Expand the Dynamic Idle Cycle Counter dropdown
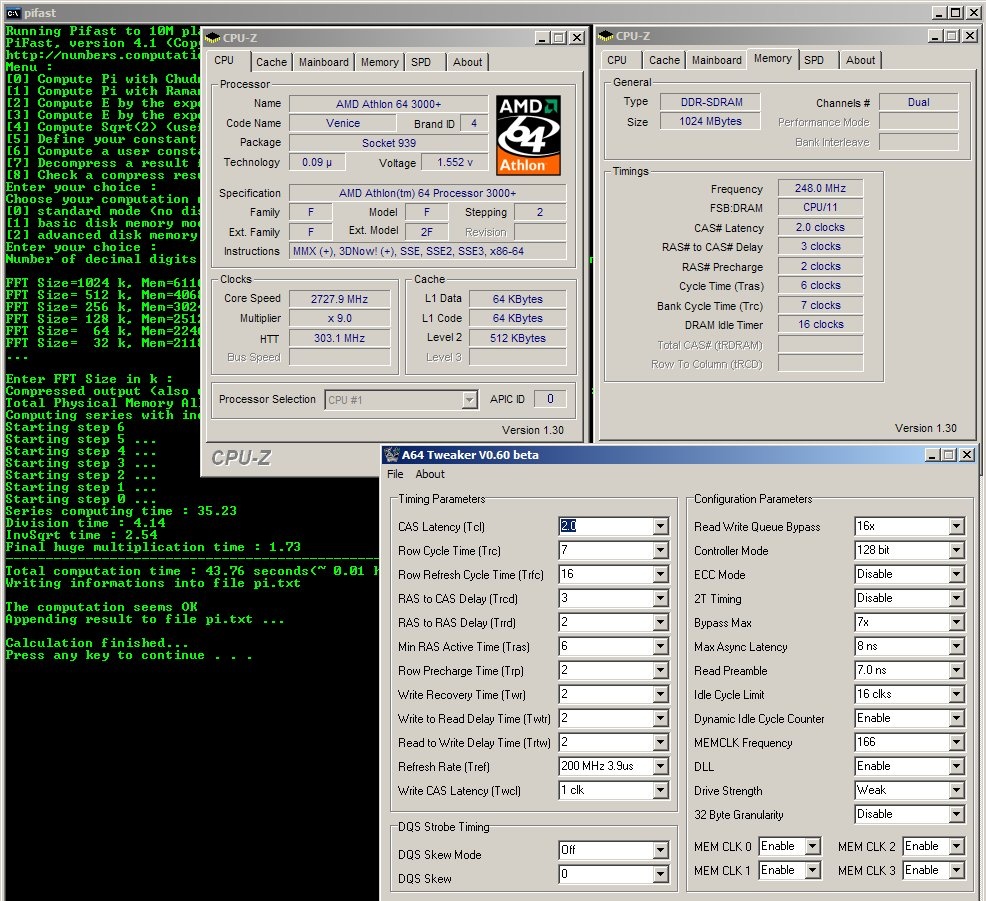 [x=956, y=718]
